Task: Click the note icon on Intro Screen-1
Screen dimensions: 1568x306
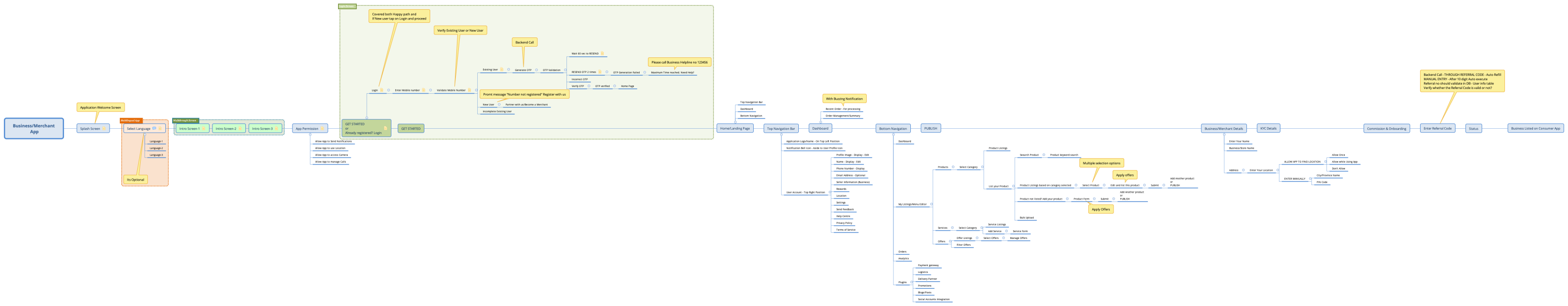Action: click(x=204, y=129)
